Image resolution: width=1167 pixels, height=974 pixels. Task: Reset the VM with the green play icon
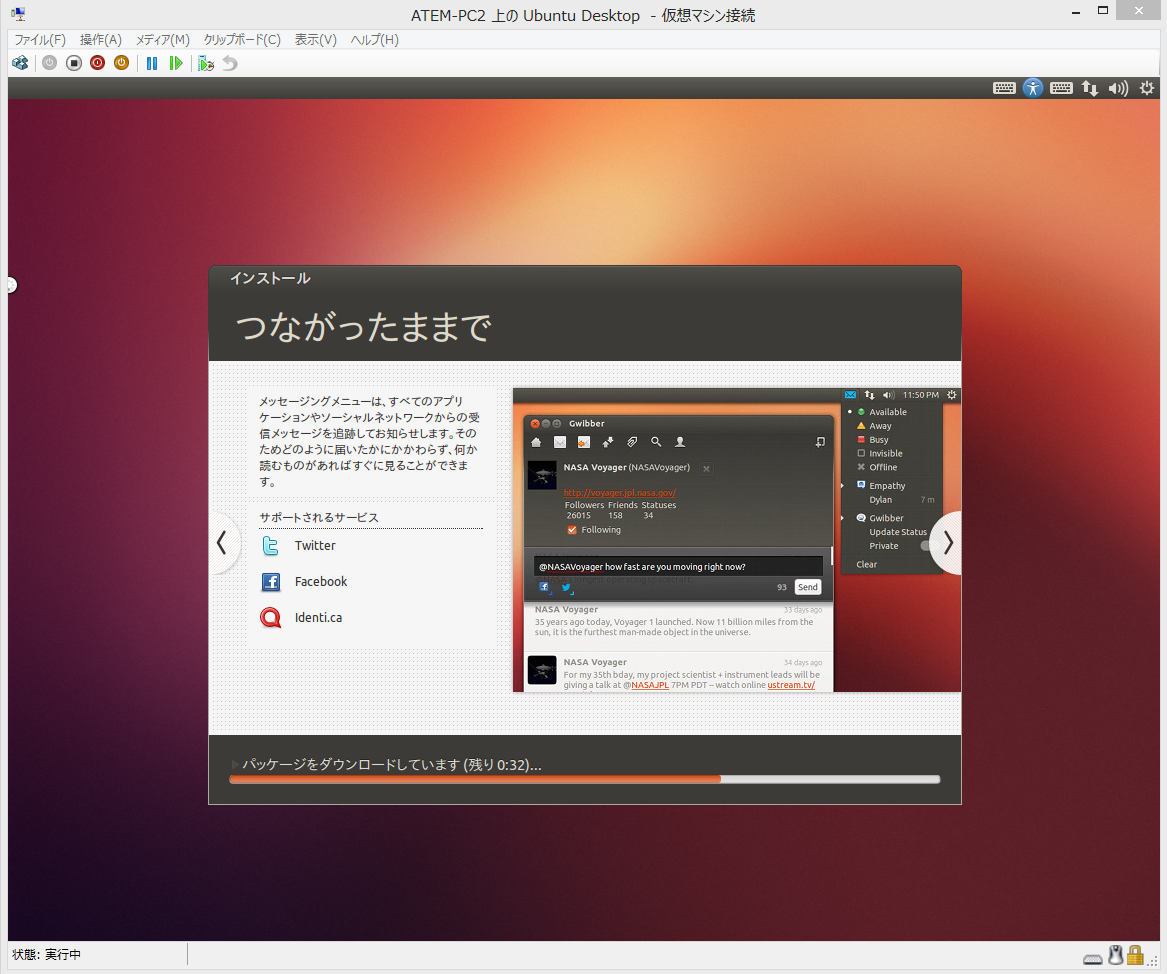176,63
